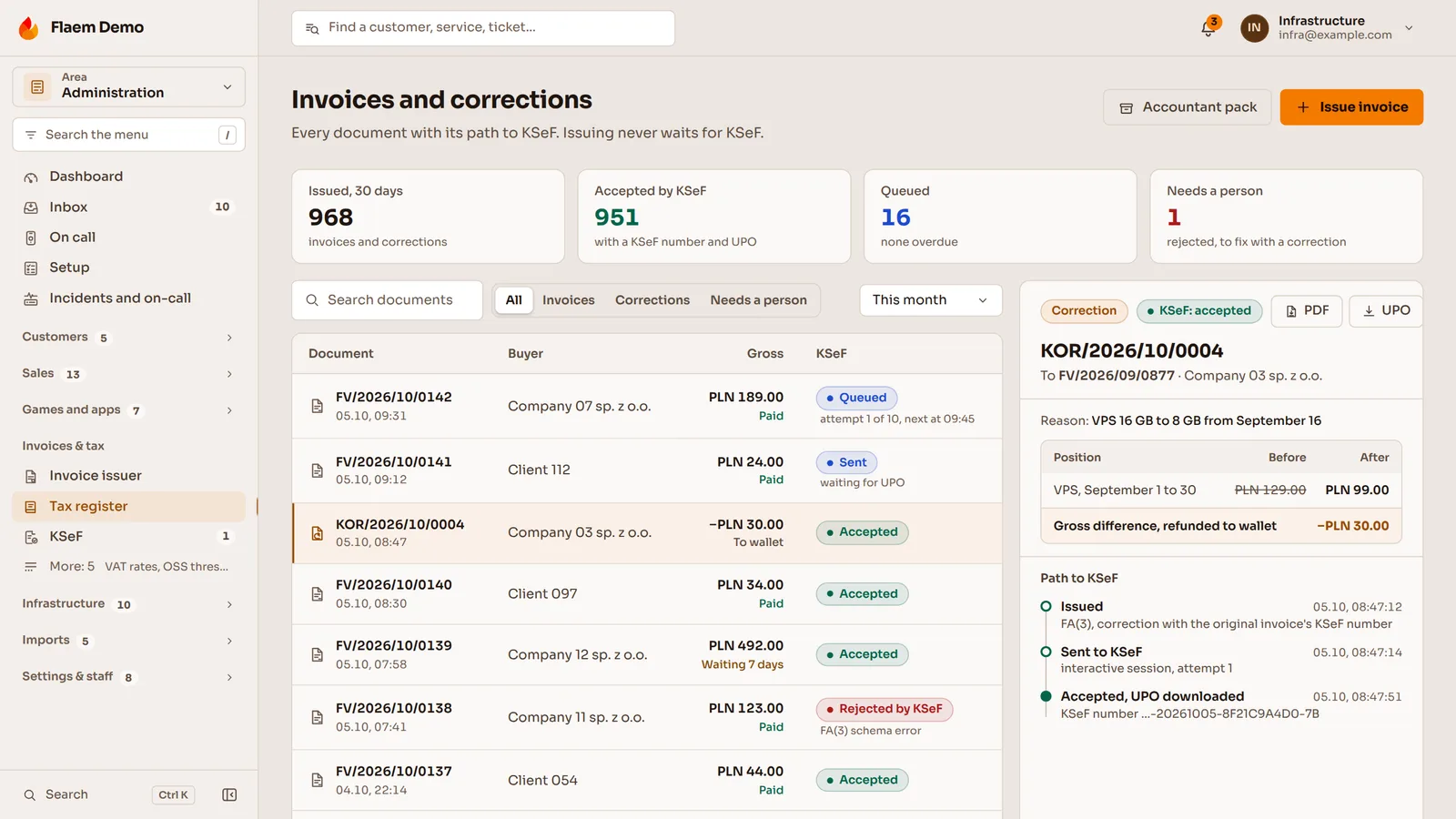
Task: Click document icon of FV/2026/10/0138
Action: (x=318, y=717)
